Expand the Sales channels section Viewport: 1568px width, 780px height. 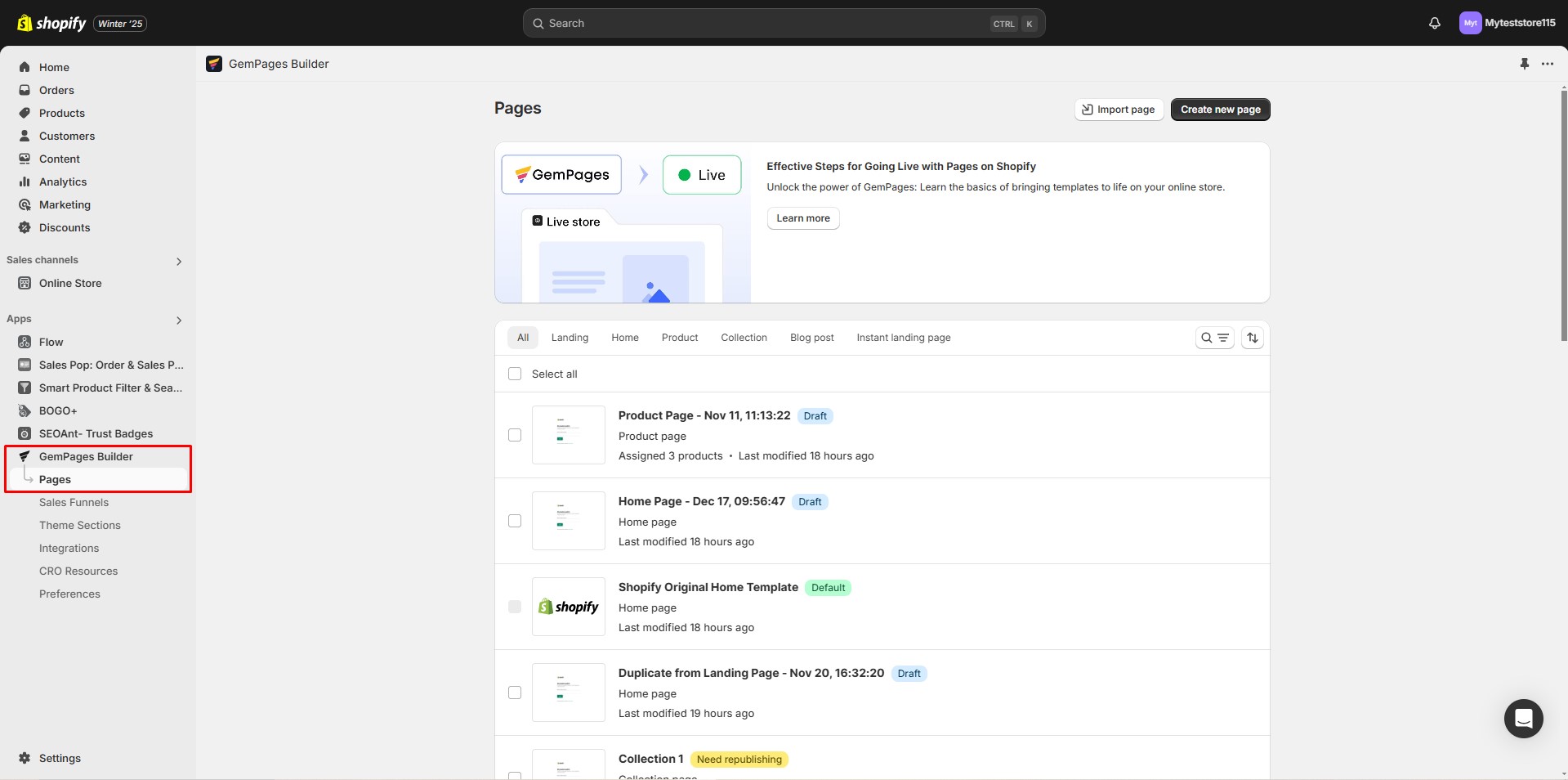tap(178, 261)
